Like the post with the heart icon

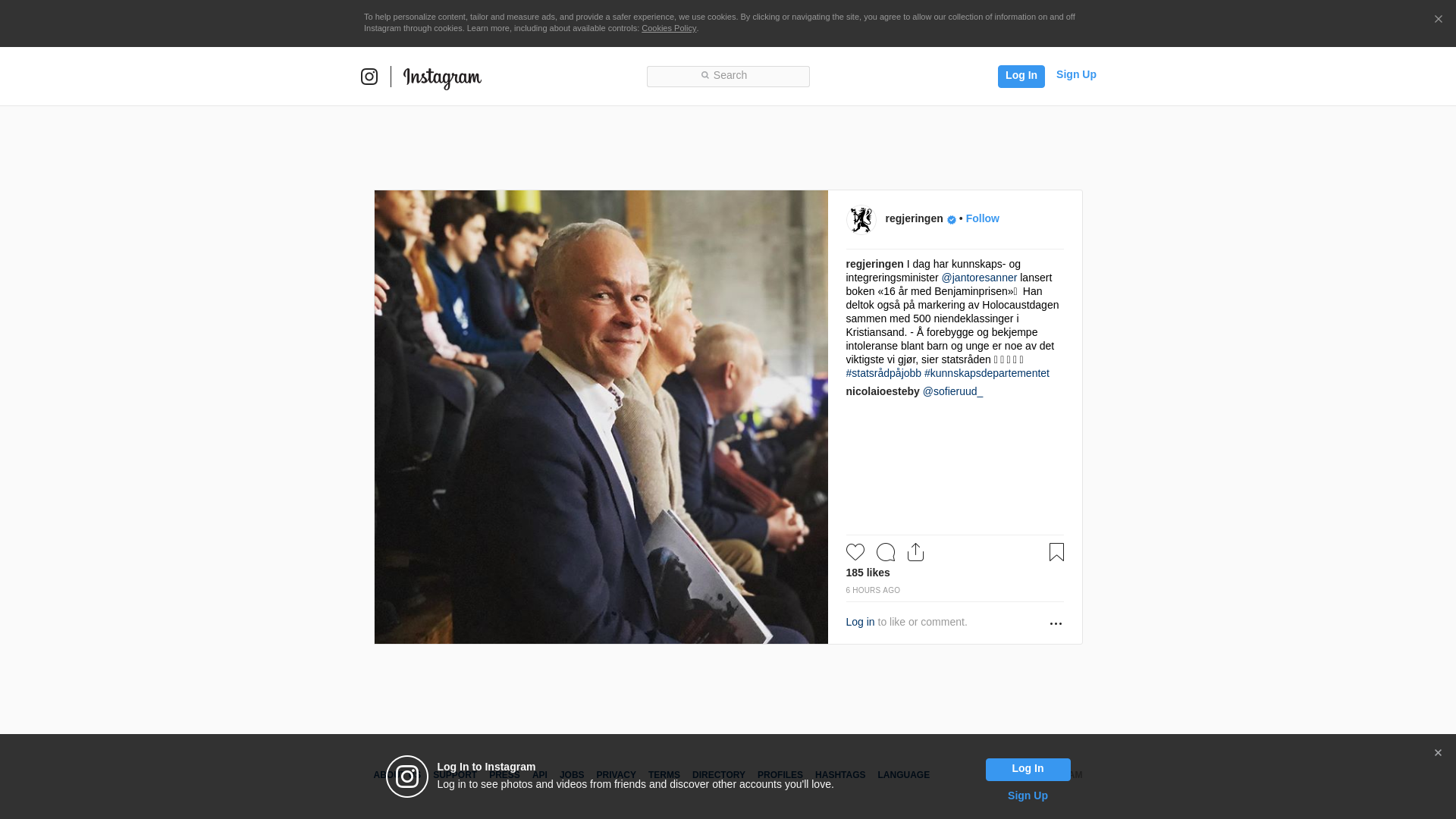(855, 552)
